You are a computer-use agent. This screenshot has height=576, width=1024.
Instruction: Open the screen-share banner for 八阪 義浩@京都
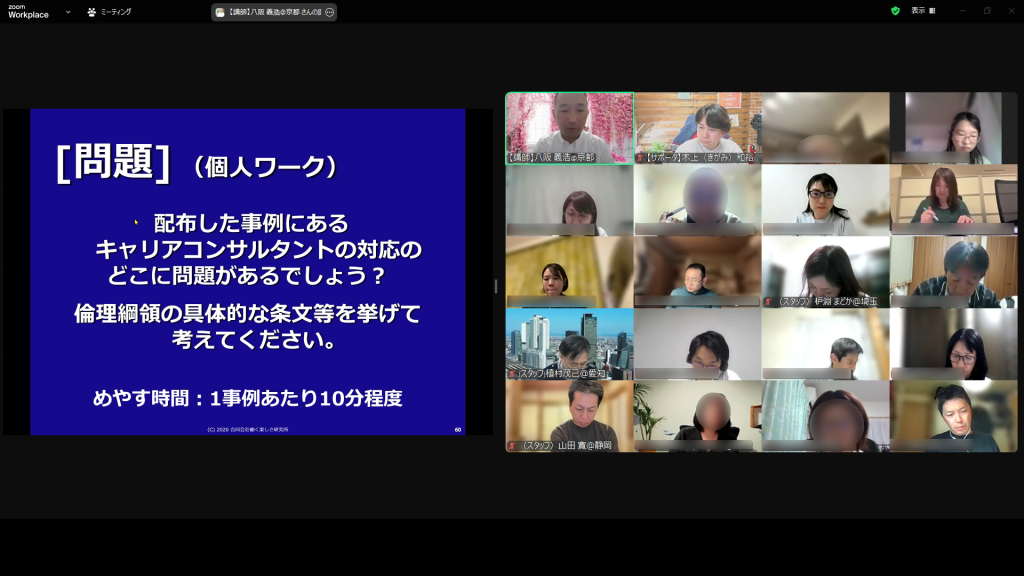click(x=270, y=12)
